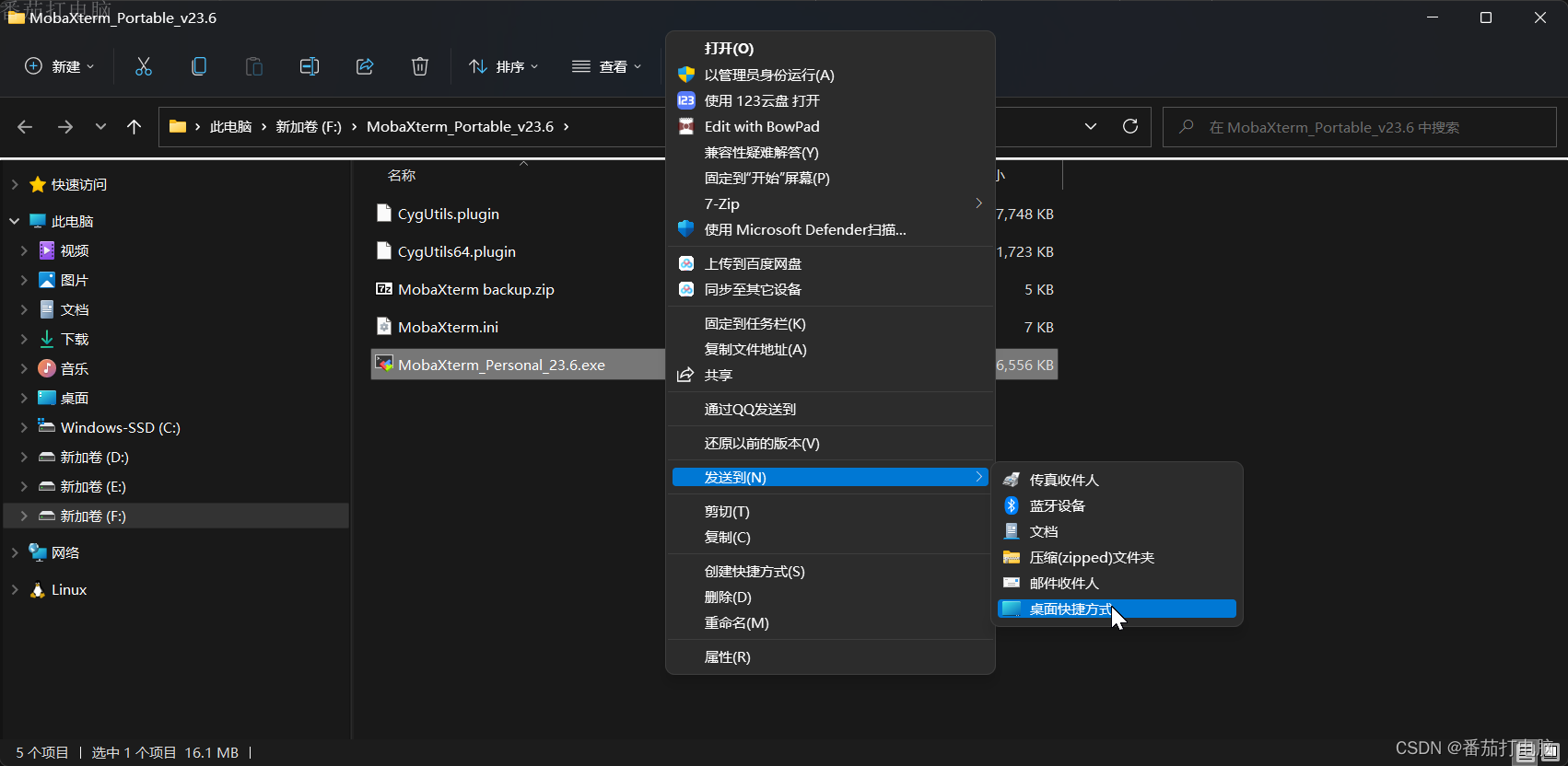This screenshot has width=1568, height=766.
Task: Click the Delete trash icon in toolbar
Action: 420,66
